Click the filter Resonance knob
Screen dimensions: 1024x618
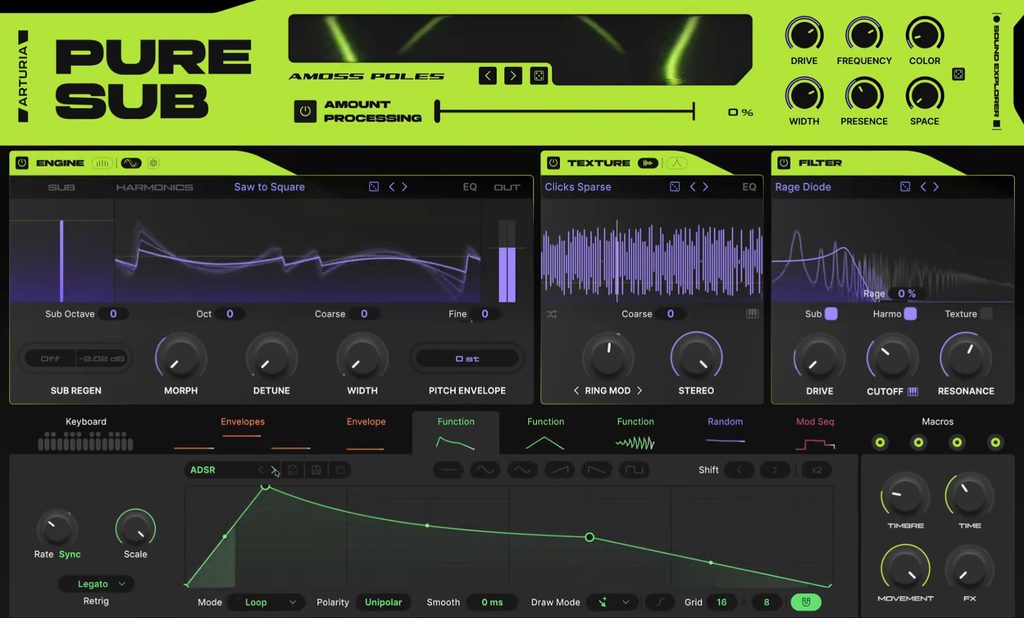click(966, 358)
